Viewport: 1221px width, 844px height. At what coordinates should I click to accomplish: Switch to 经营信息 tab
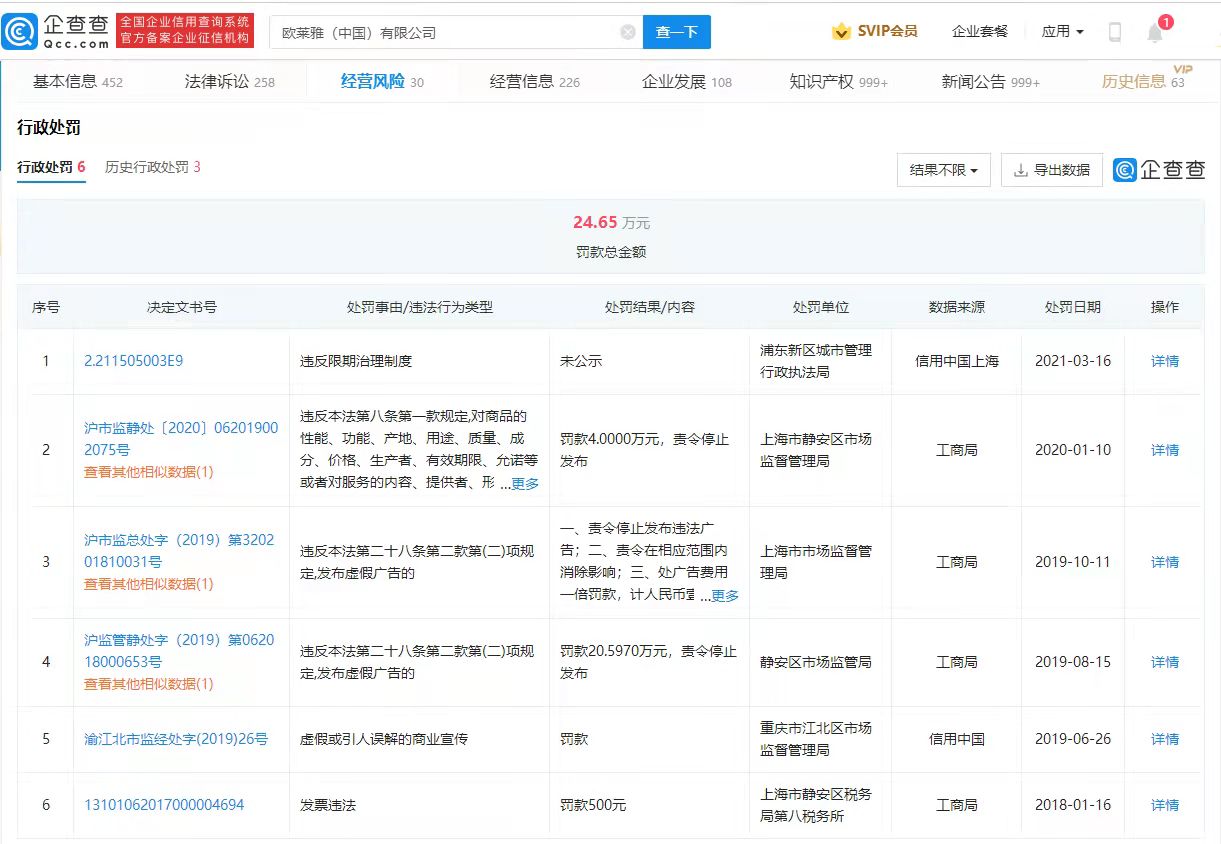click(x=535, y=82)
